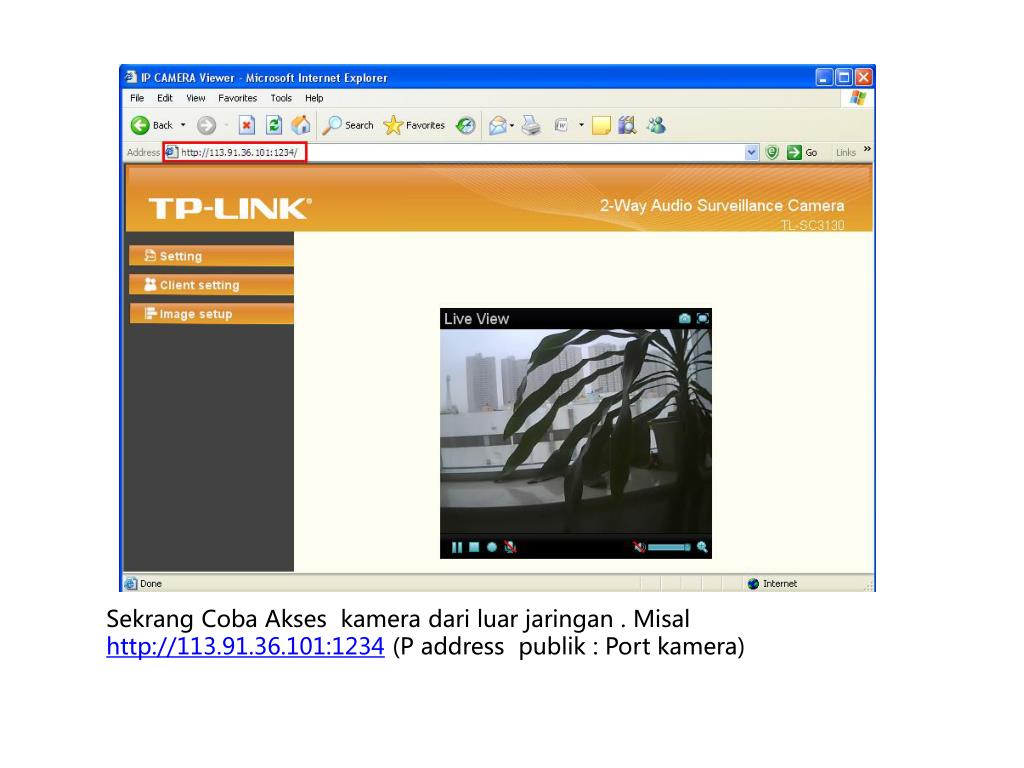Expand the Back button history dropdown arrow
This screenshot has width=1024, height=768.
pyautogui.click(x=183, y=125)
